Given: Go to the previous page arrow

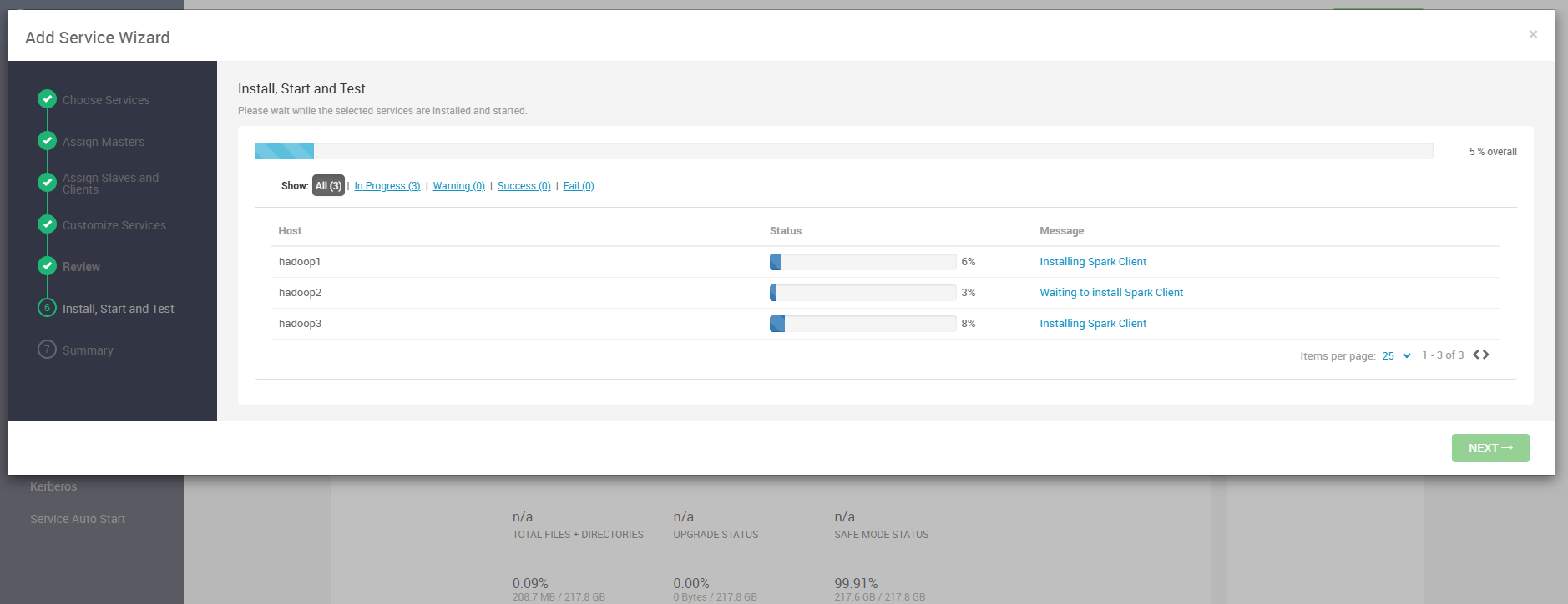Looking at the screenshot, I should [x=1476, y=355].
